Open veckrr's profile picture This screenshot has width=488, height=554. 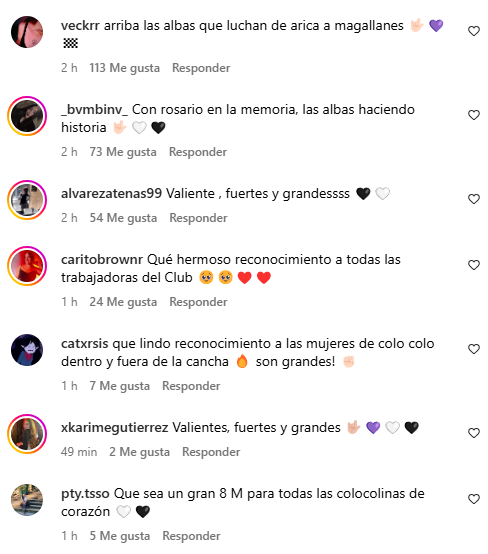click(x=27, y=32)
